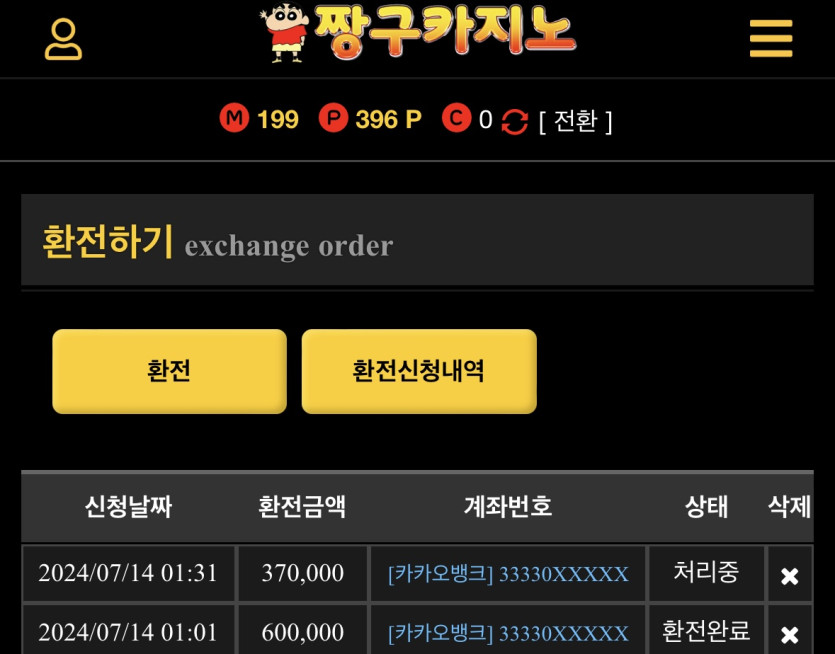Click the 계좌번호 column header
The image size is (835, 654).
pos(507,506)
